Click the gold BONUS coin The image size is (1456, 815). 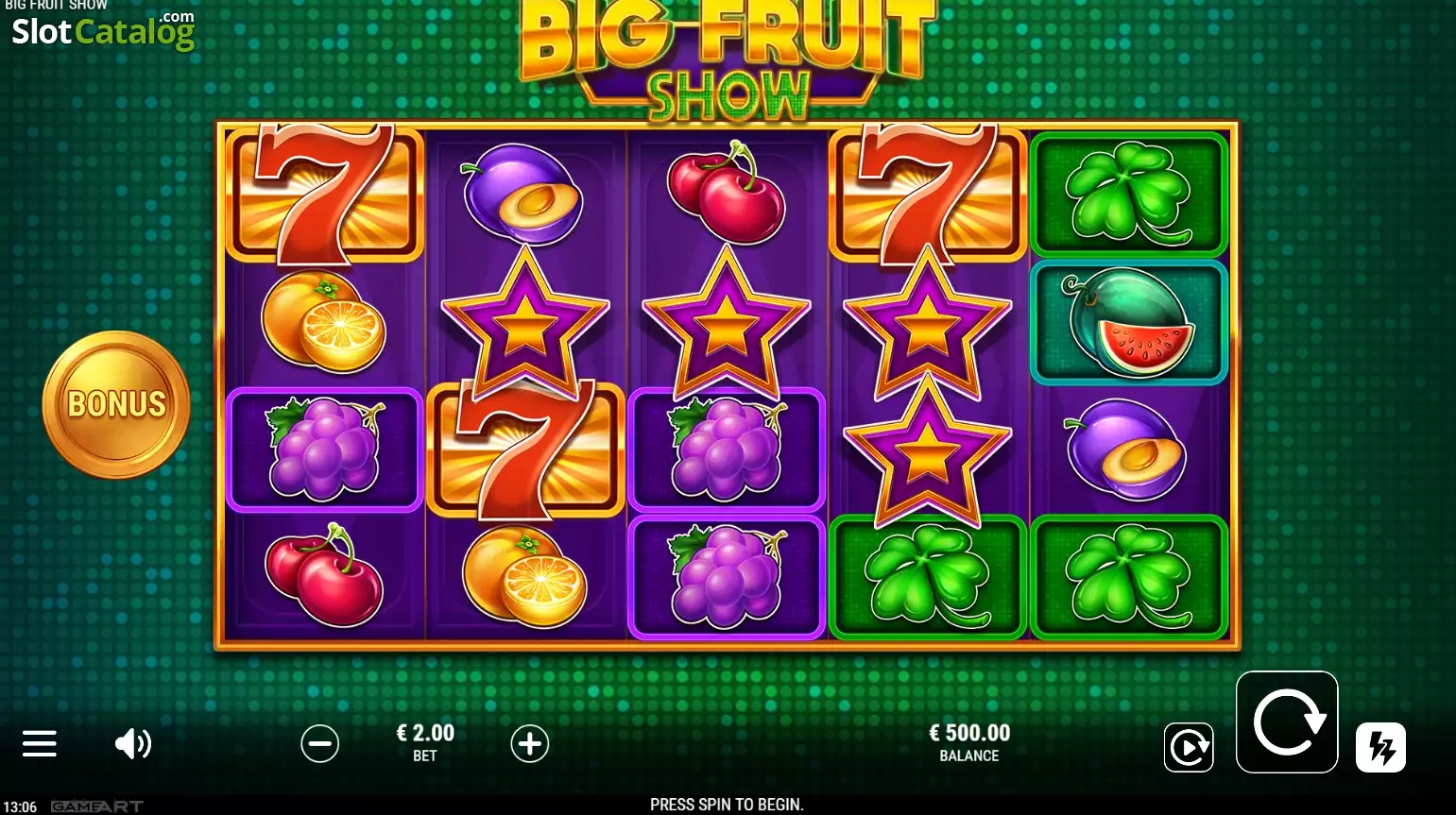pos(116,404)
